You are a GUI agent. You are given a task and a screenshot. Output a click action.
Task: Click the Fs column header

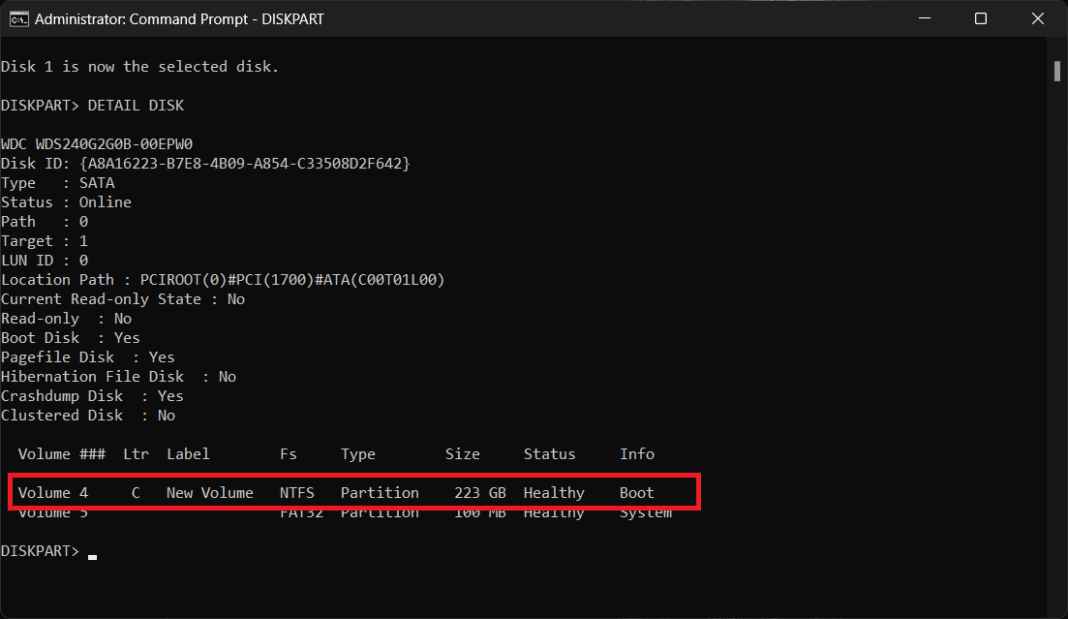[288, 453]
